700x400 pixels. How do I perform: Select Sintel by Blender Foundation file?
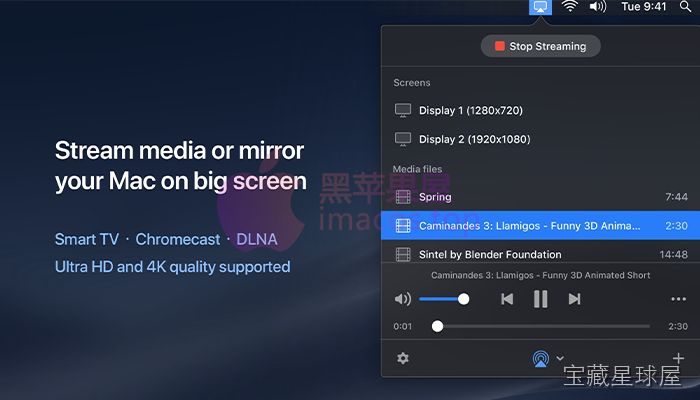[541, 254]
